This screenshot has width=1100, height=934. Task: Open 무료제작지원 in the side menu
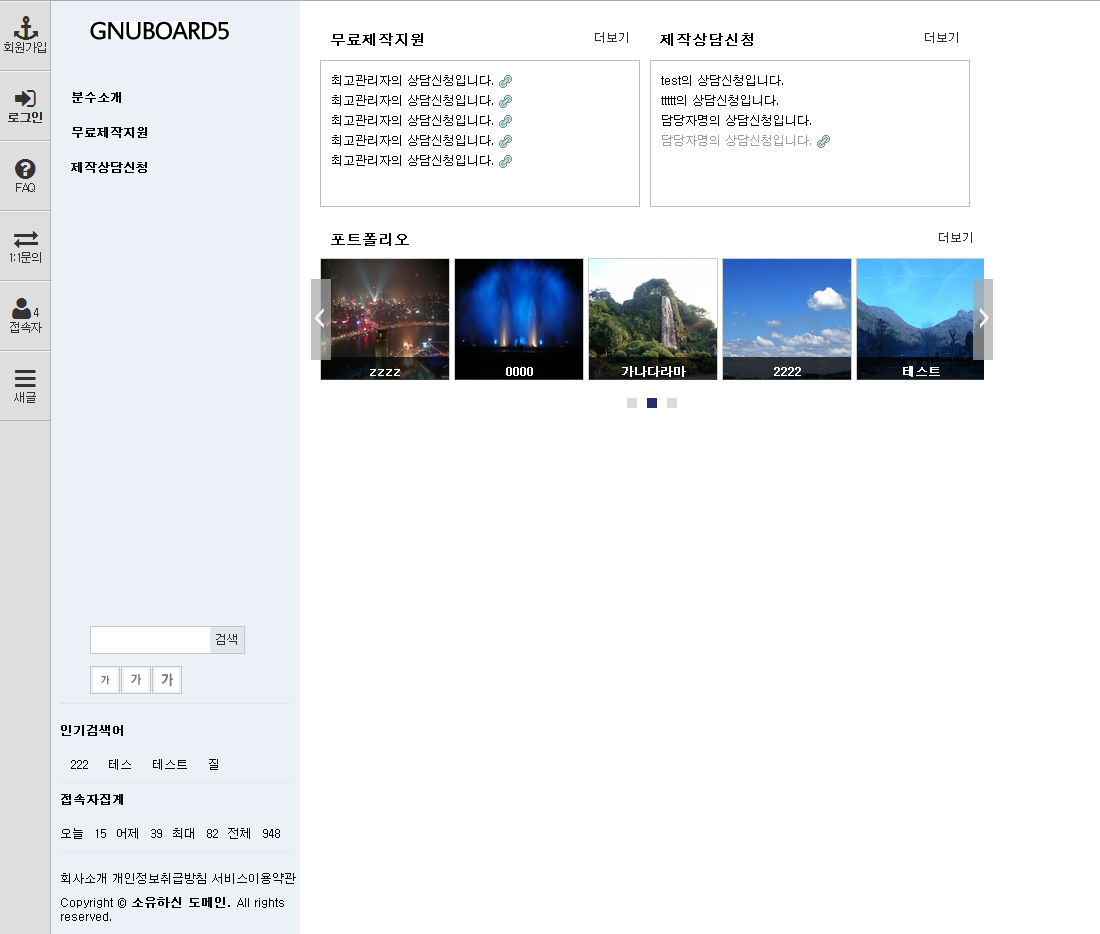click(x=109, y=132)
